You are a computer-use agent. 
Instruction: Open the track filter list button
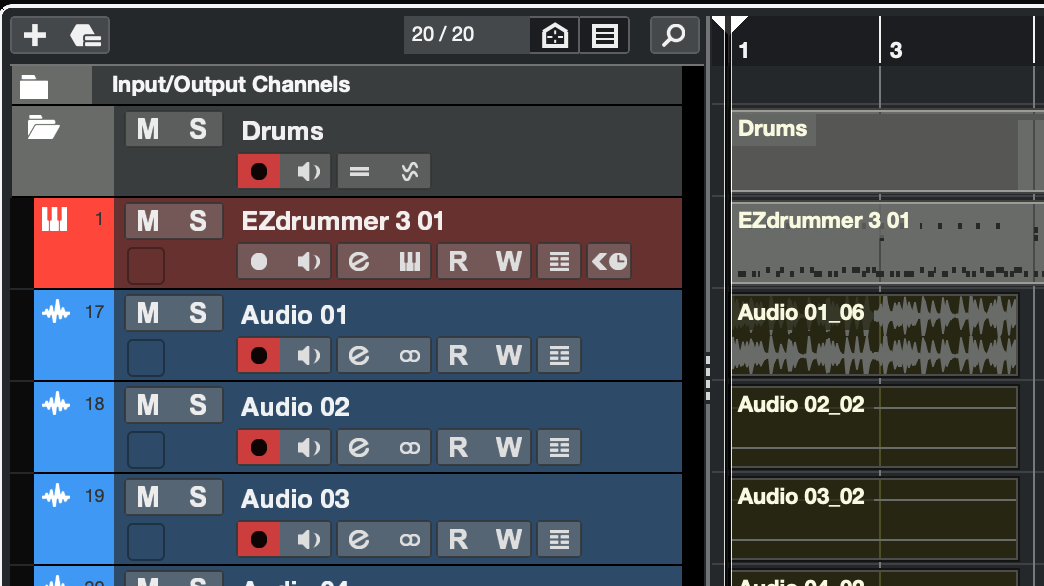click(x=604, y=36)
